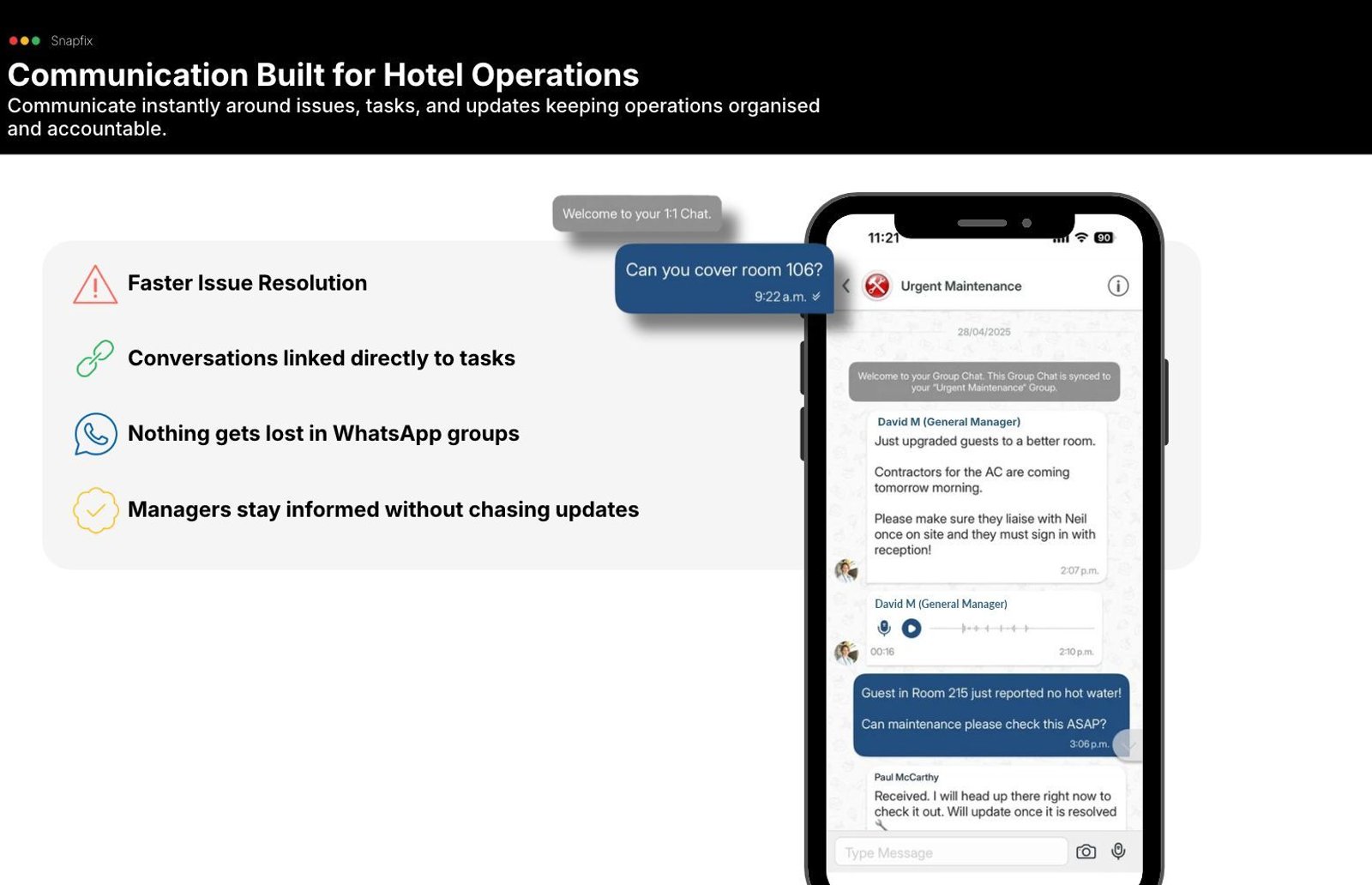Click 'Nothing gets lost in WhatsApp groups'
This screenshot has width=1372, height=885.
click(x=323, y=434)
